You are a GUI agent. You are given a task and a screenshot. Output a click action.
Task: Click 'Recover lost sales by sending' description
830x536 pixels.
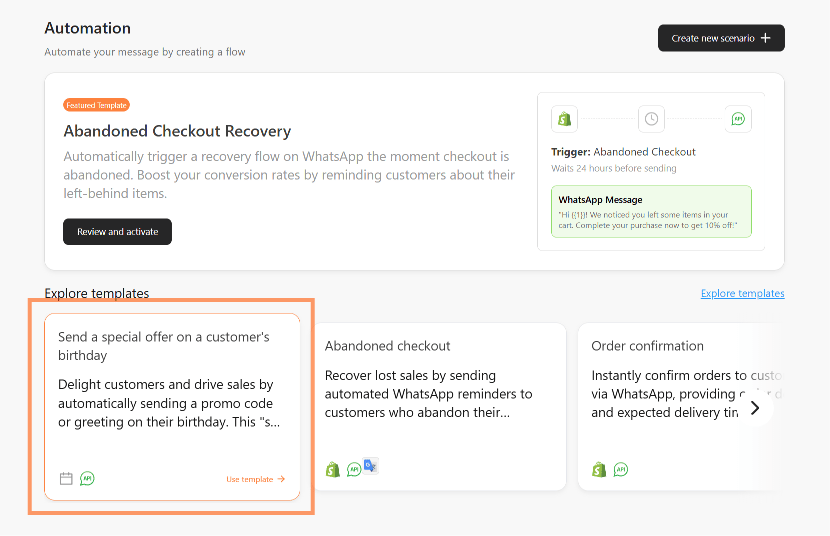(x=428, y=394)
